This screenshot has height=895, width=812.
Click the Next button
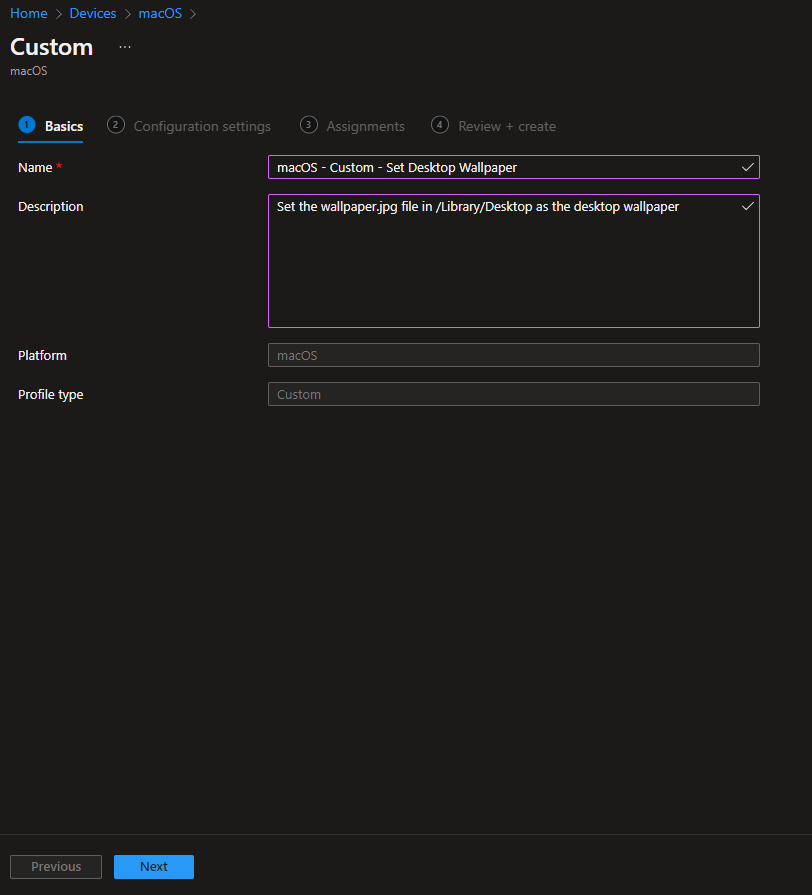coord(154,866)
